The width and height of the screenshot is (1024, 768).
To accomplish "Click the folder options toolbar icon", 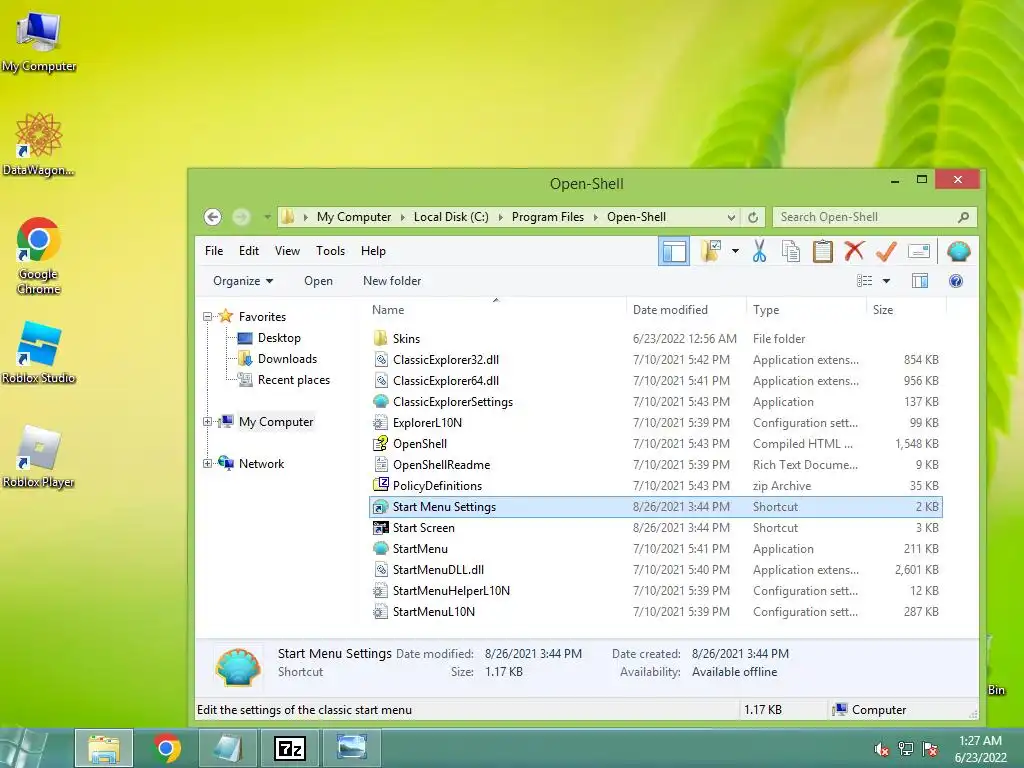I will click(x=711, y=251).
